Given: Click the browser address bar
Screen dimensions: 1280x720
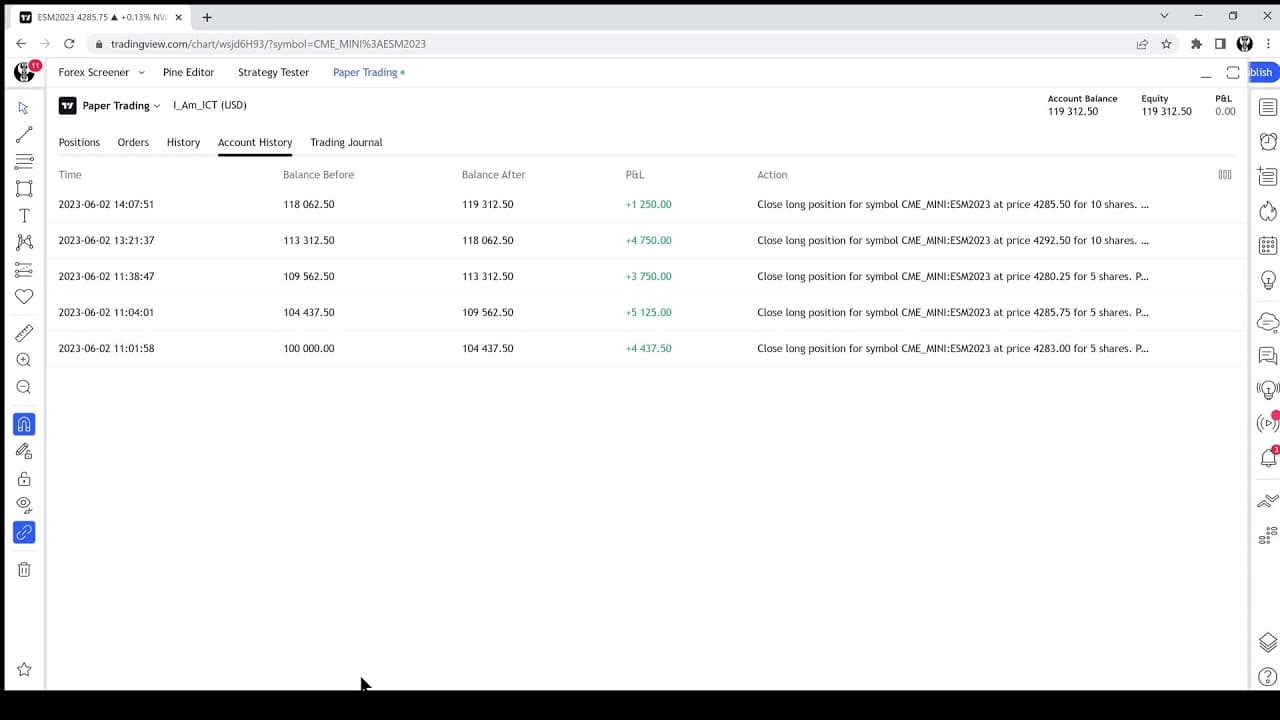Looking at the screenshot, I should tap(610, 44).
